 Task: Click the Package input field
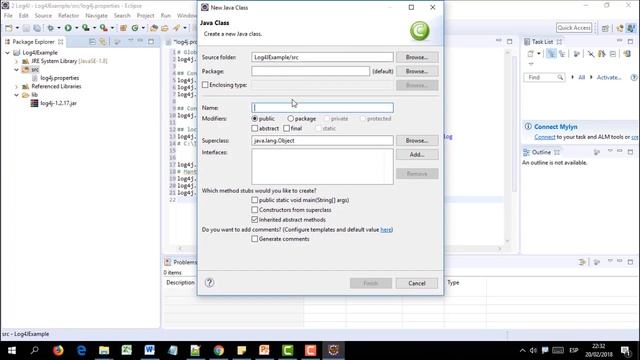pyautogui.click(x=311, y=71)
